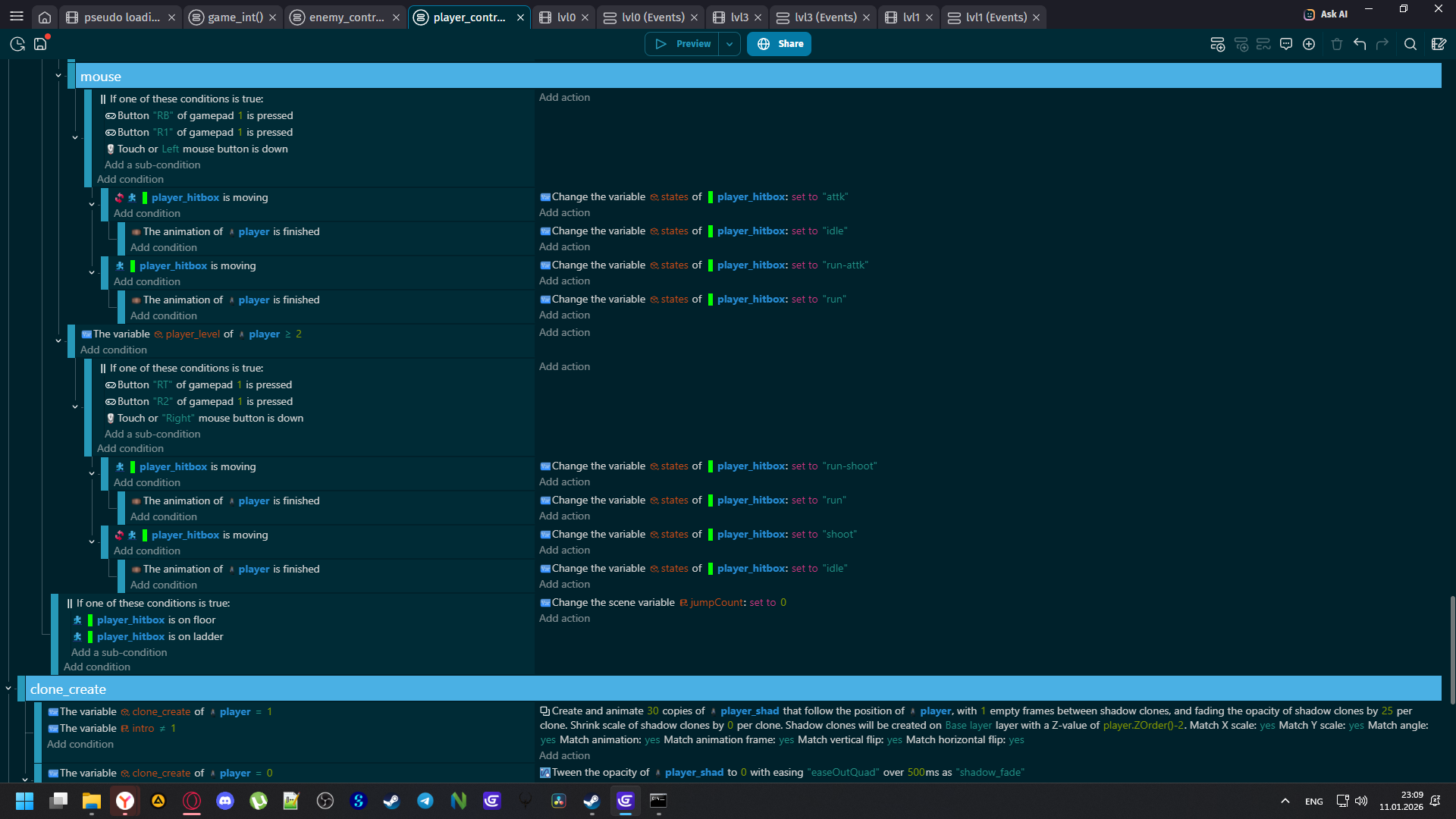Image resolution: width=1456 pixels, height=819 pixels.
Task: Click the Share button
Action: point(780,44)
